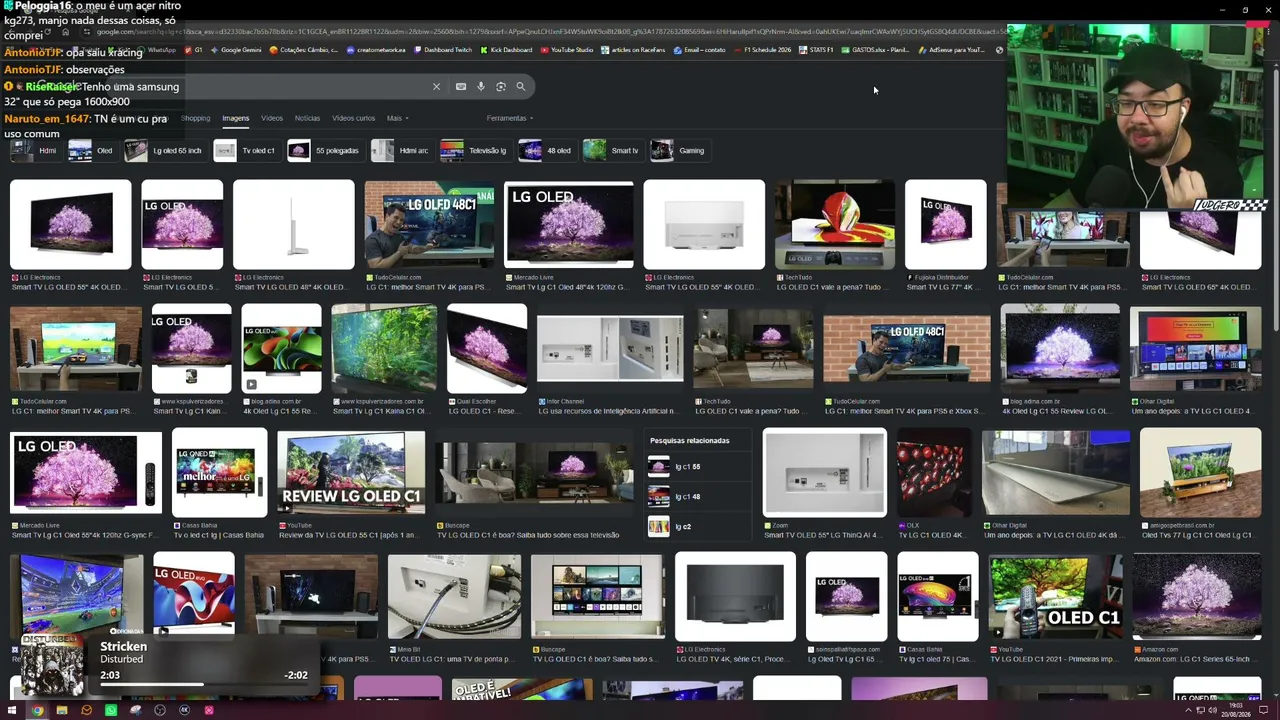
Task: Apply the Lg oled 65 inch filter chip
Action: click(x=164, y=151)
